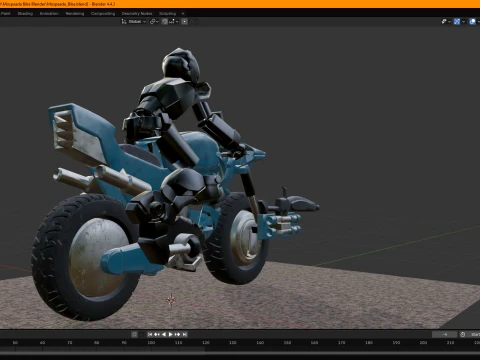
Task: Jump to the previous keyframe
Action: coord(157,334)
